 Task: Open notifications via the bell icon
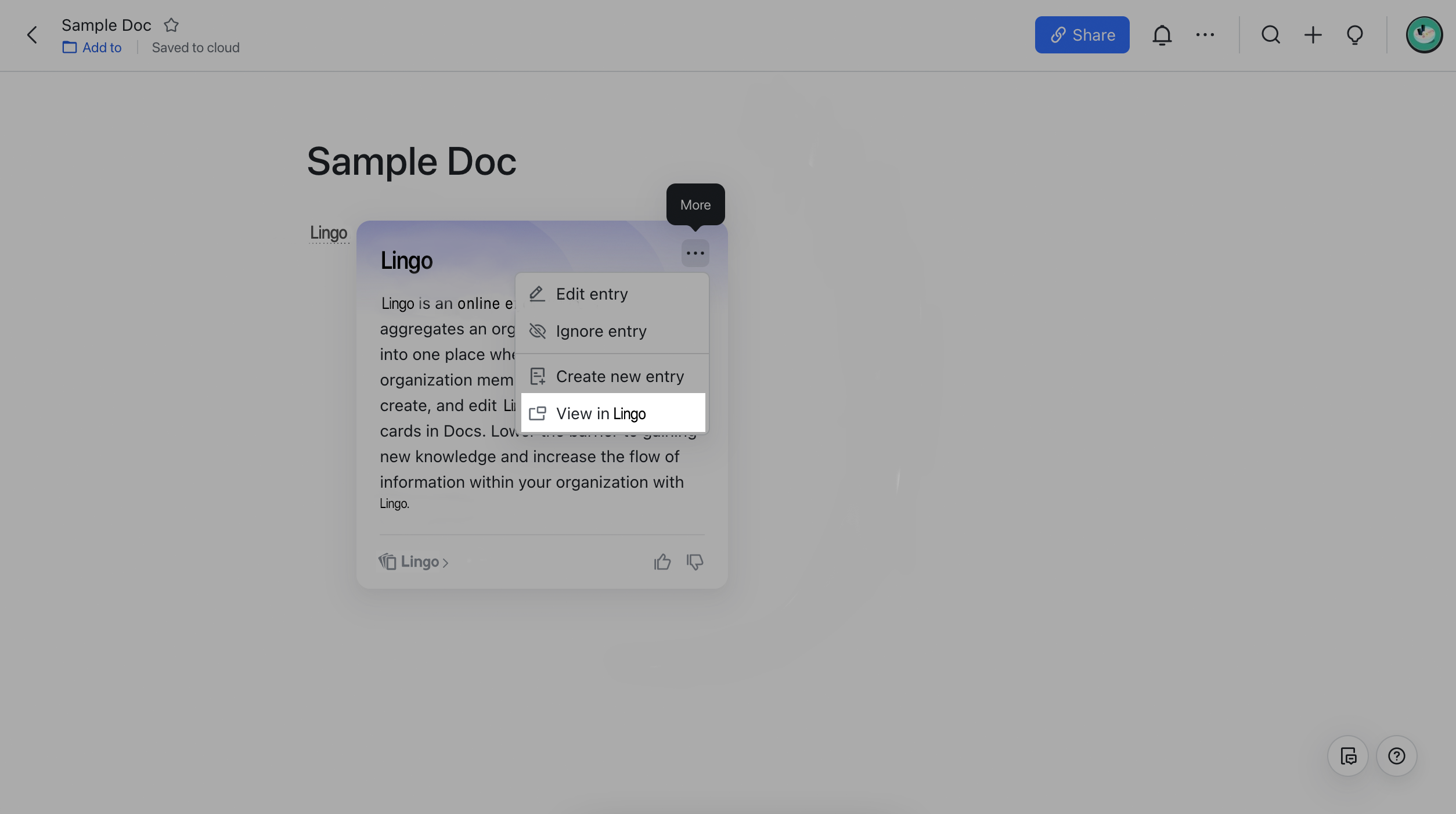(x=1163, y=35)
